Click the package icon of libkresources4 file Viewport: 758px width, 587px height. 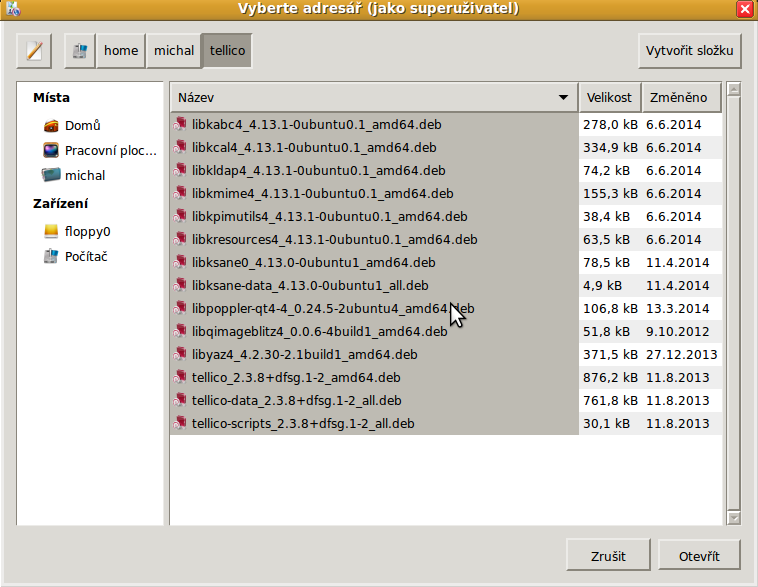point(180,239)
